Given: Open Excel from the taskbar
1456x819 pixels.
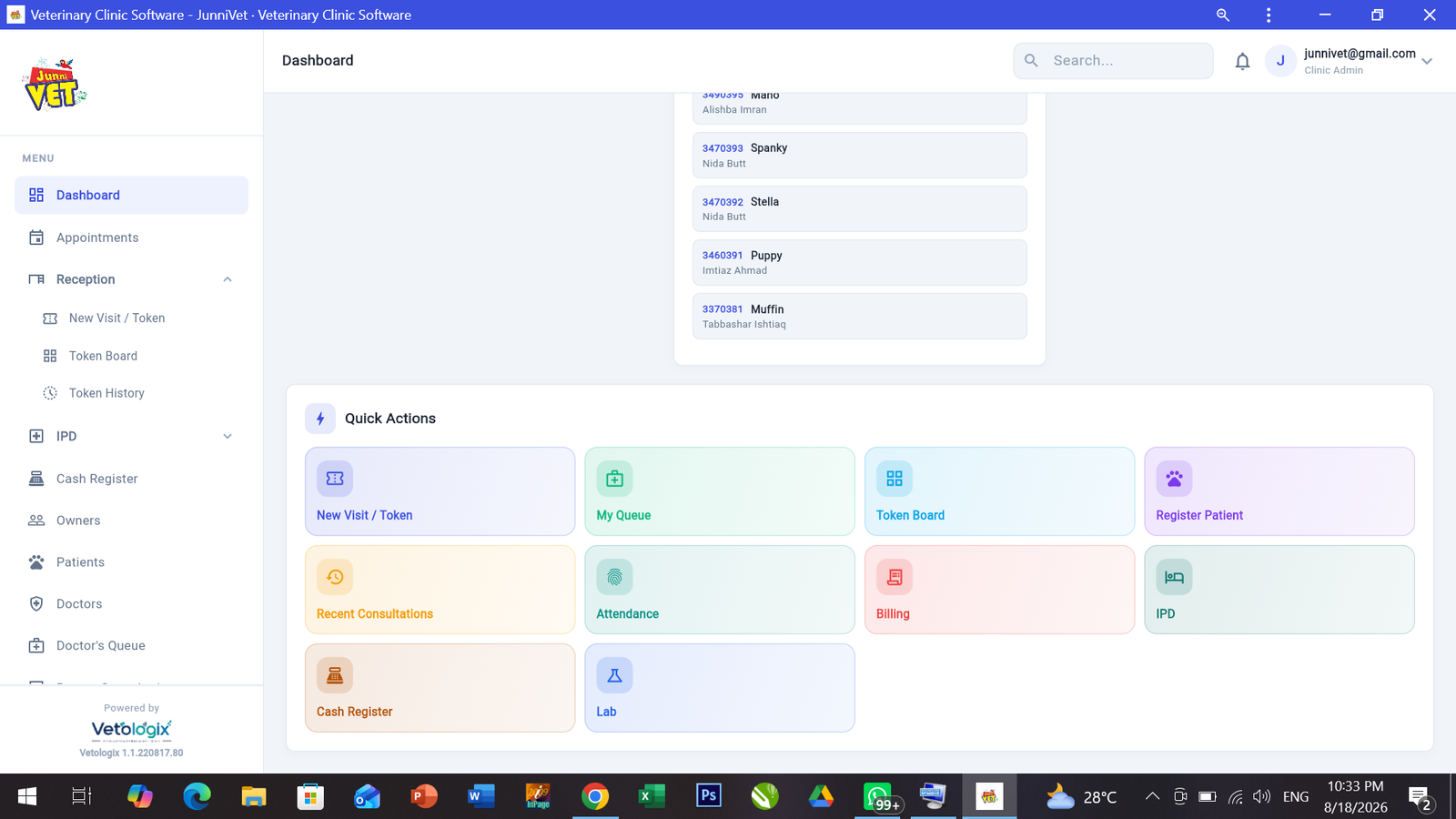Looking at the screenshot, I should [x=651, y=796].
